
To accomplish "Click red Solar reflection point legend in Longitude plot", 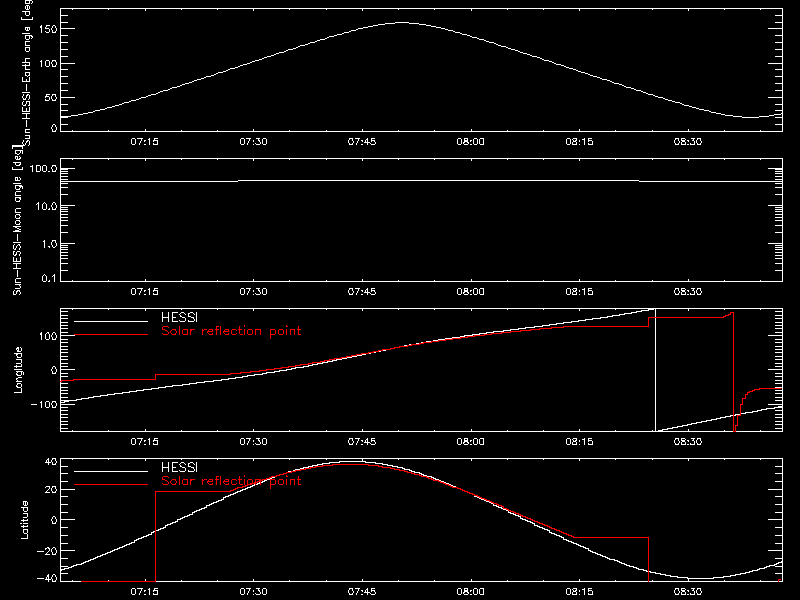I will point(231,331).
